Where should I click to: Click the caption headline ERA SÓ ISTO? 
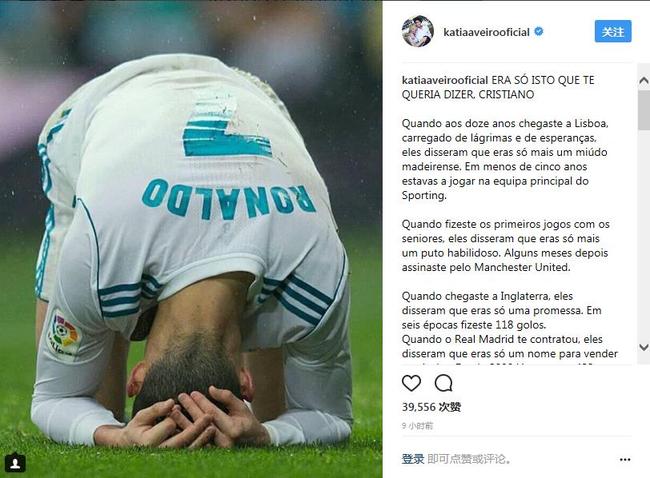[x=498, y=87]
